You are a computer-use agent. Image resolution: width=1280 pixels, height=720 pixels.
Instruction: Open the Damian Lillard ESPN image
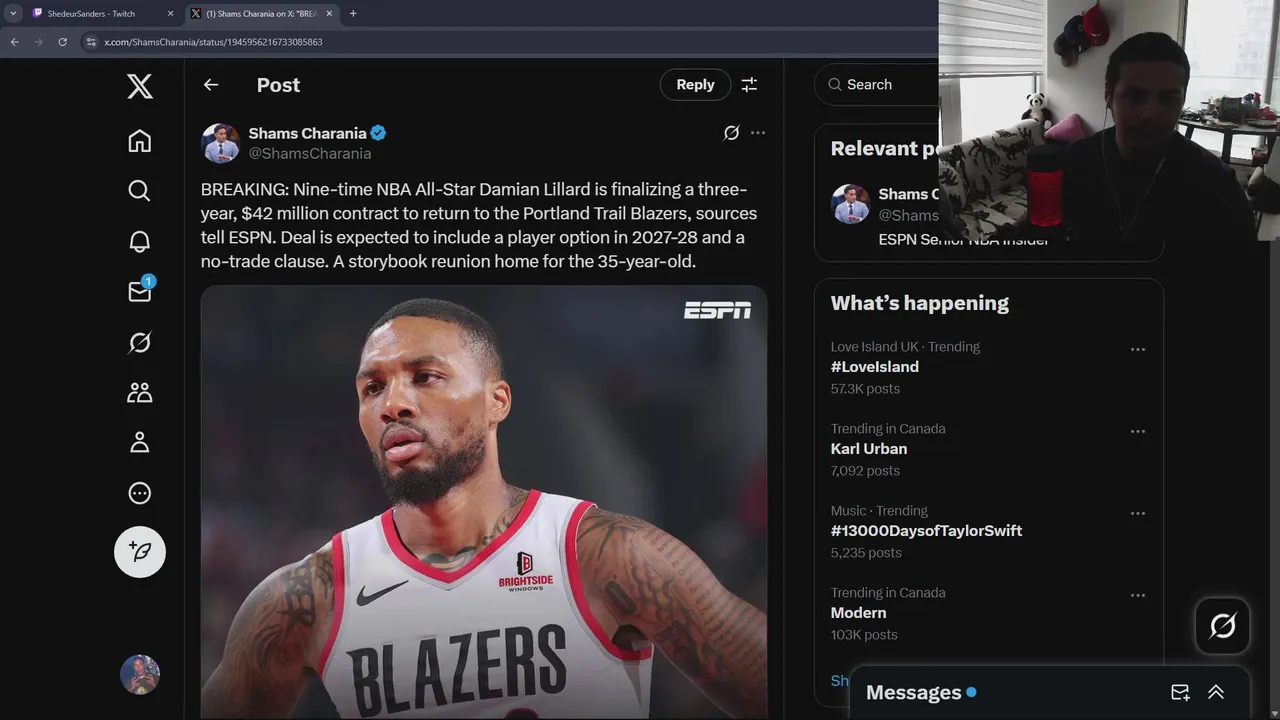pos(484,502)
